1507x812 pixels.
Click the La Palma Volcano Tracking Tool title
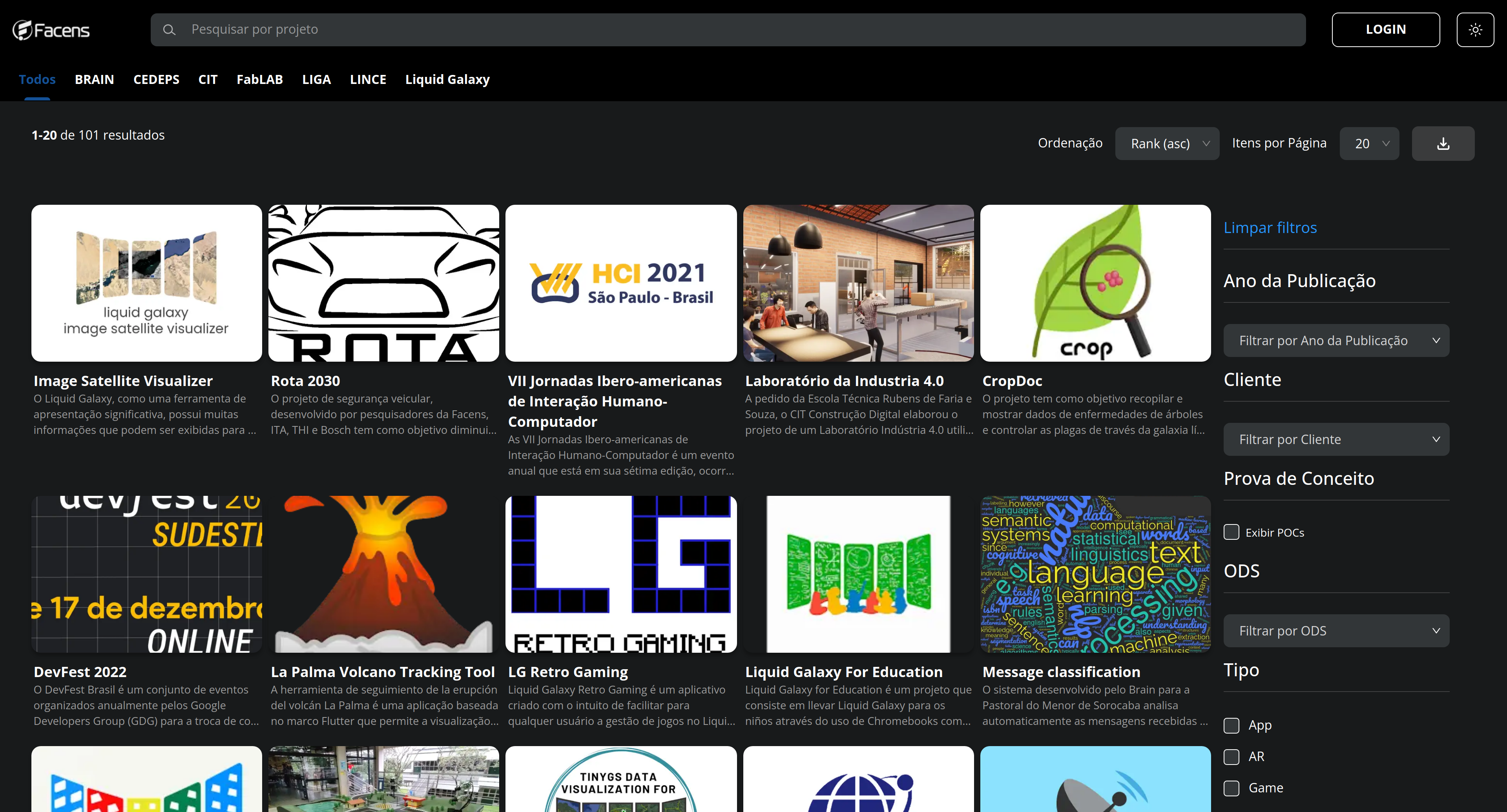383,672
